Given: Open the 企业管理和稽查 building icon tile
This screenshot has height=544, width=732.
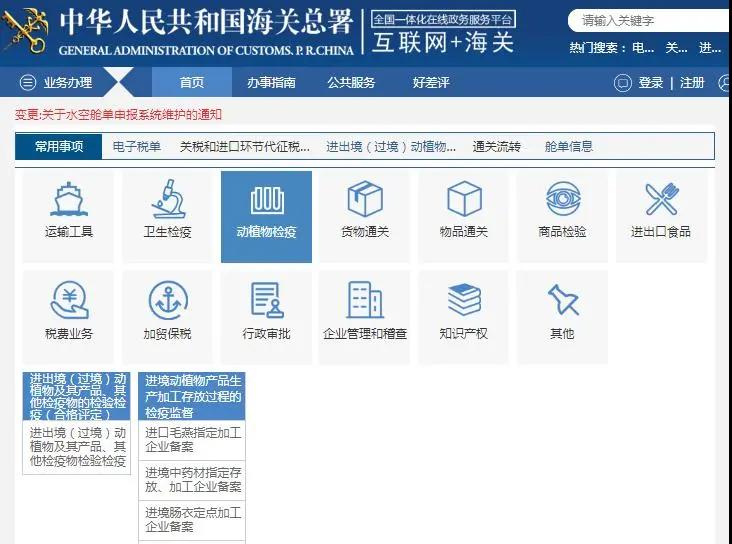Looking at the screenshot, I should point(365,317).
